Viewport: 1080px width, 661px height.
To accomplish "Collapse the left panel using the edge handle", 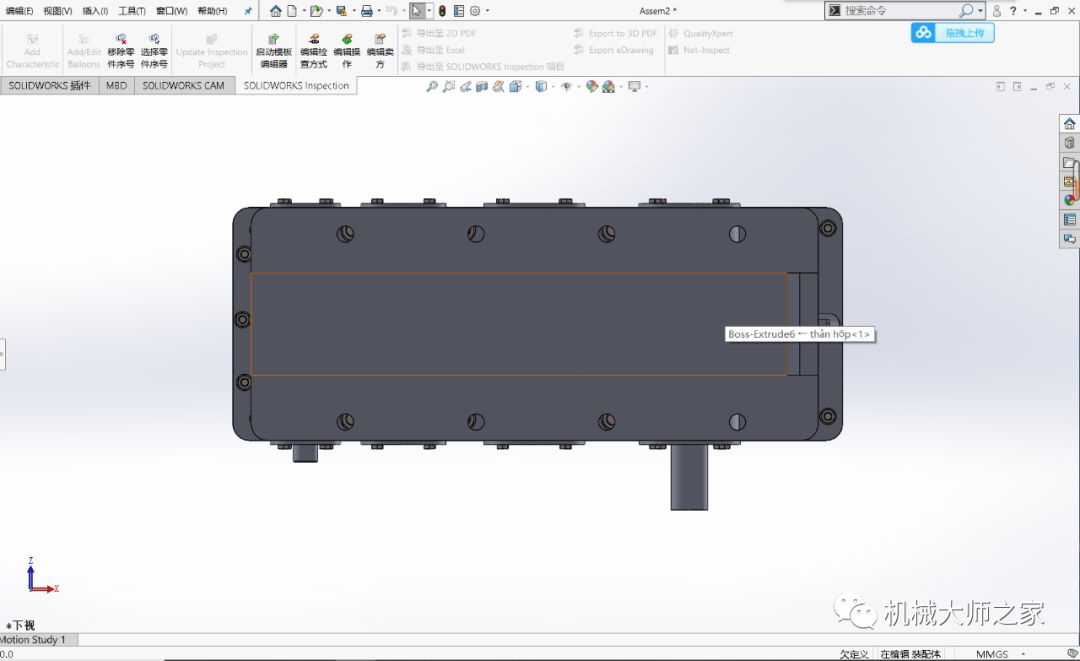I will click(2, 353).
